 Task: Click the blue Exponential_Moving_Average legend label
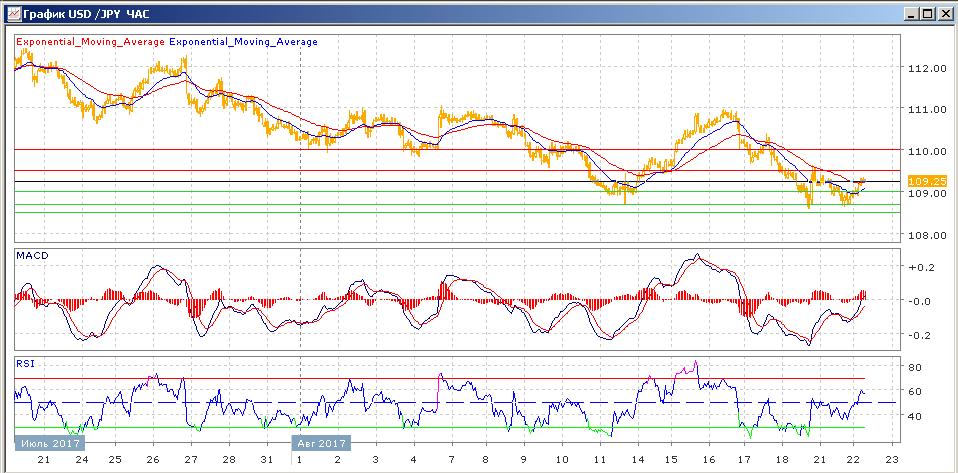[x=244, y=42]
